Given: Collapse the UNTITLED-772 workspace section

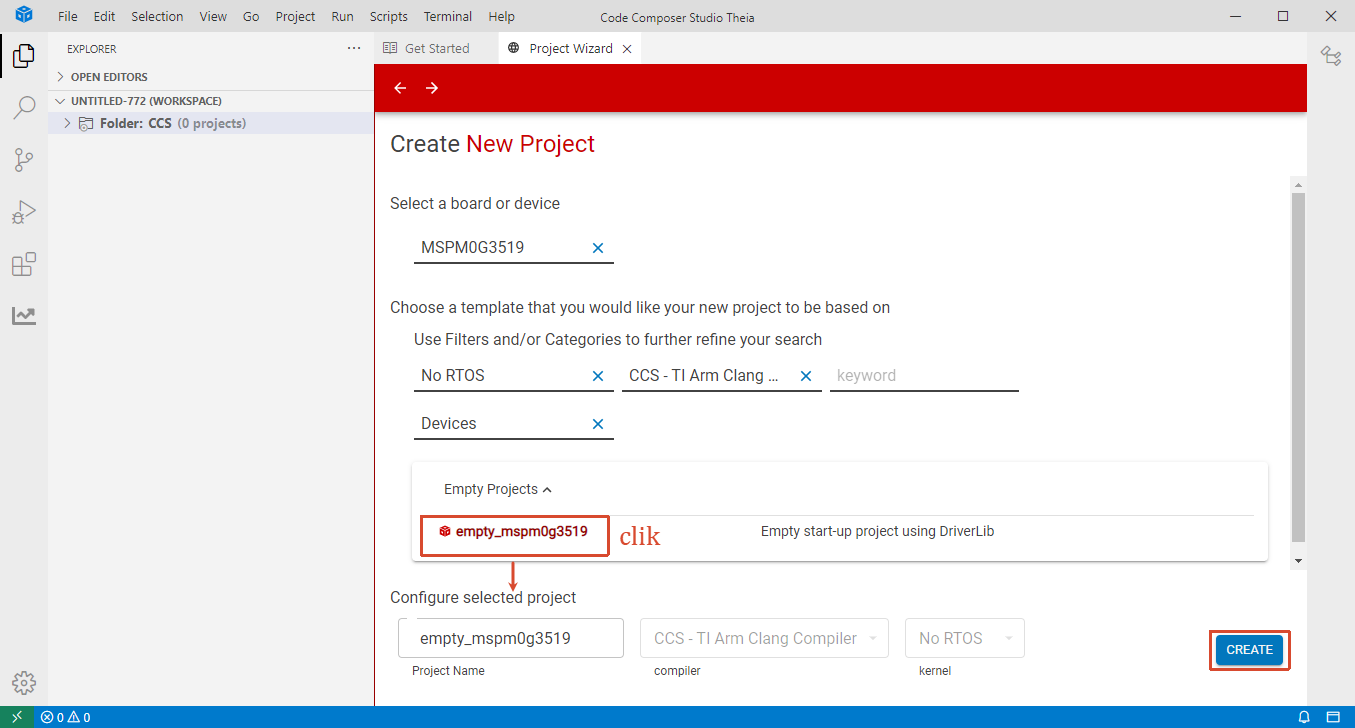Looking at the screenshot, I should point(145,101).
